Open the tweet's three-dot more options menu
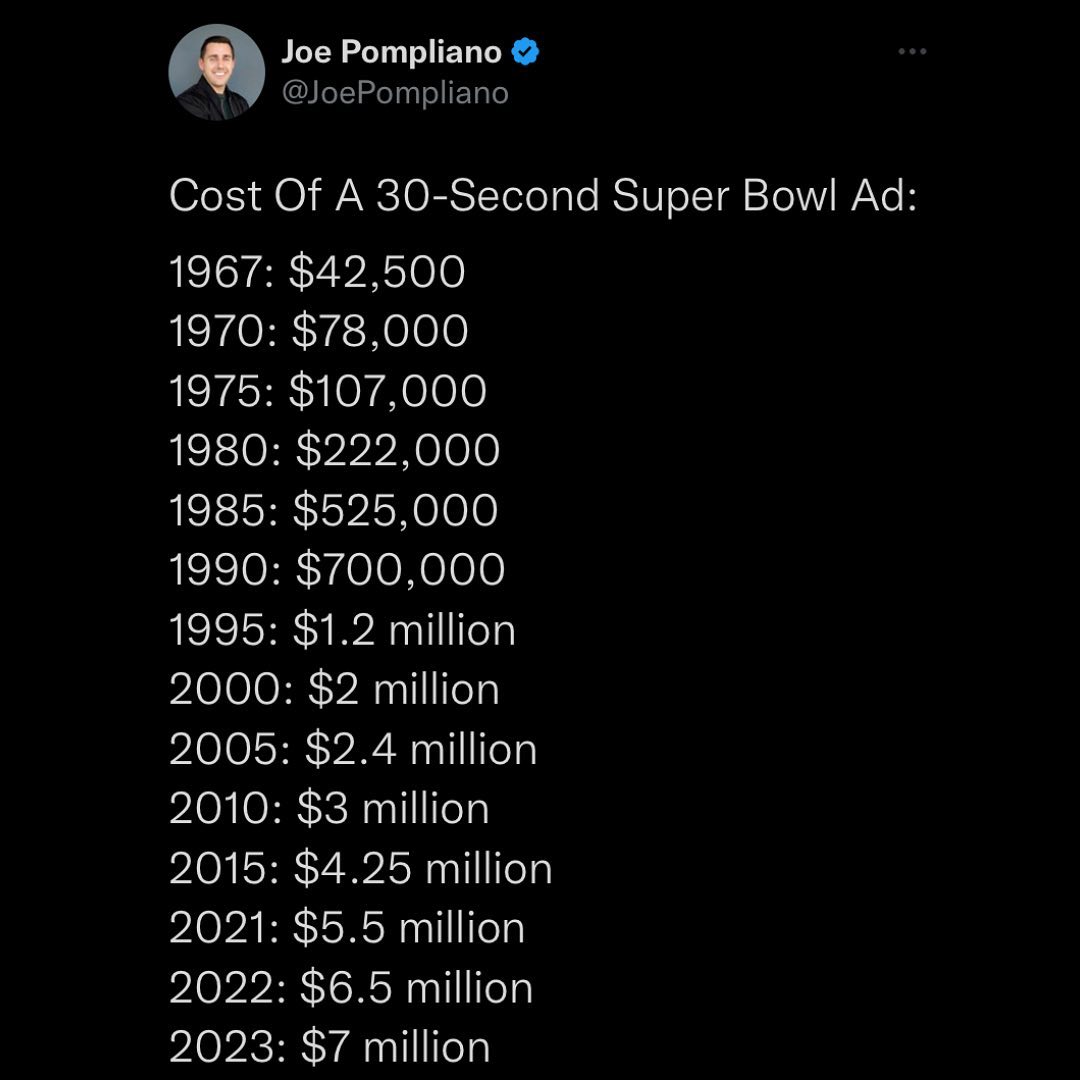Viewport: 1080px width, 1080px height. pyautogui.click(x=912, y=53)
